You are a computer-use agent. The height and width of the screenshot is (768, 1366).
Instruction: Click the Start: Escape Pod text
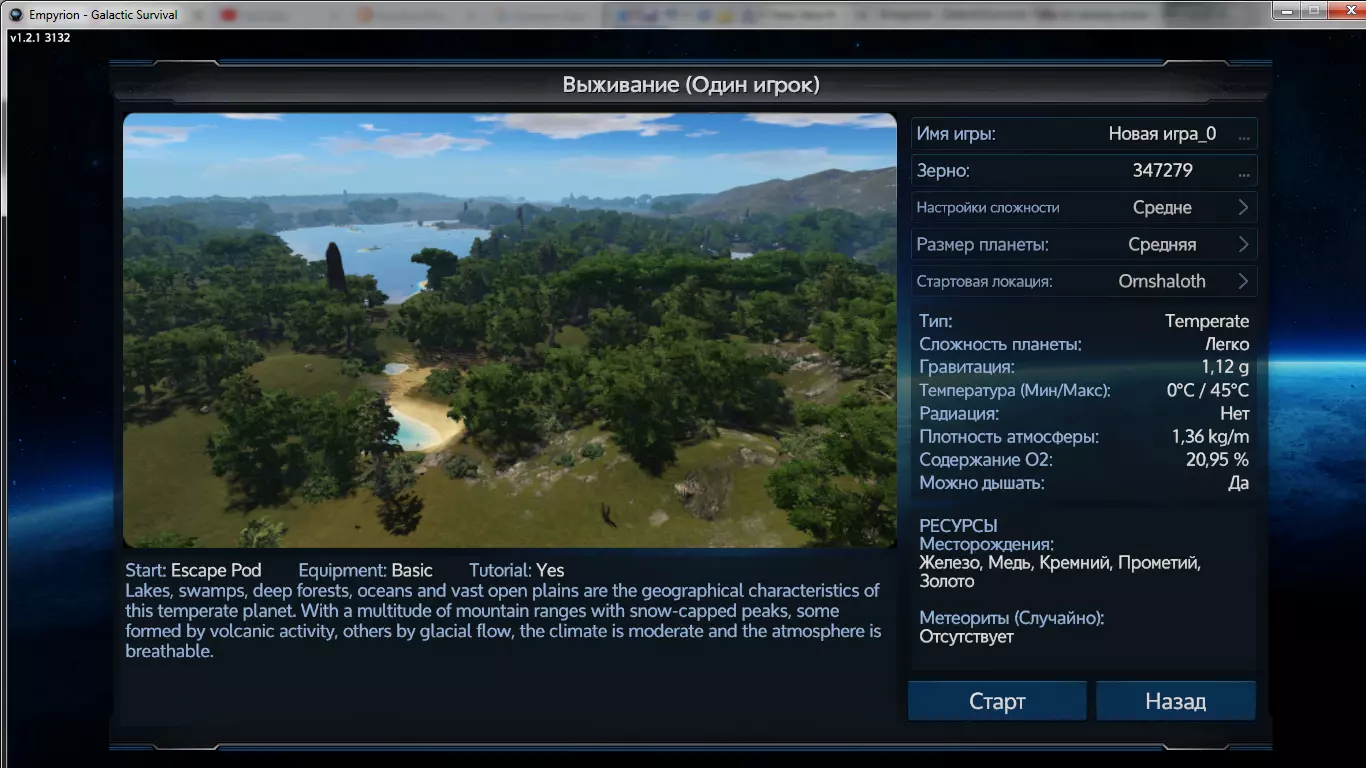193,571
